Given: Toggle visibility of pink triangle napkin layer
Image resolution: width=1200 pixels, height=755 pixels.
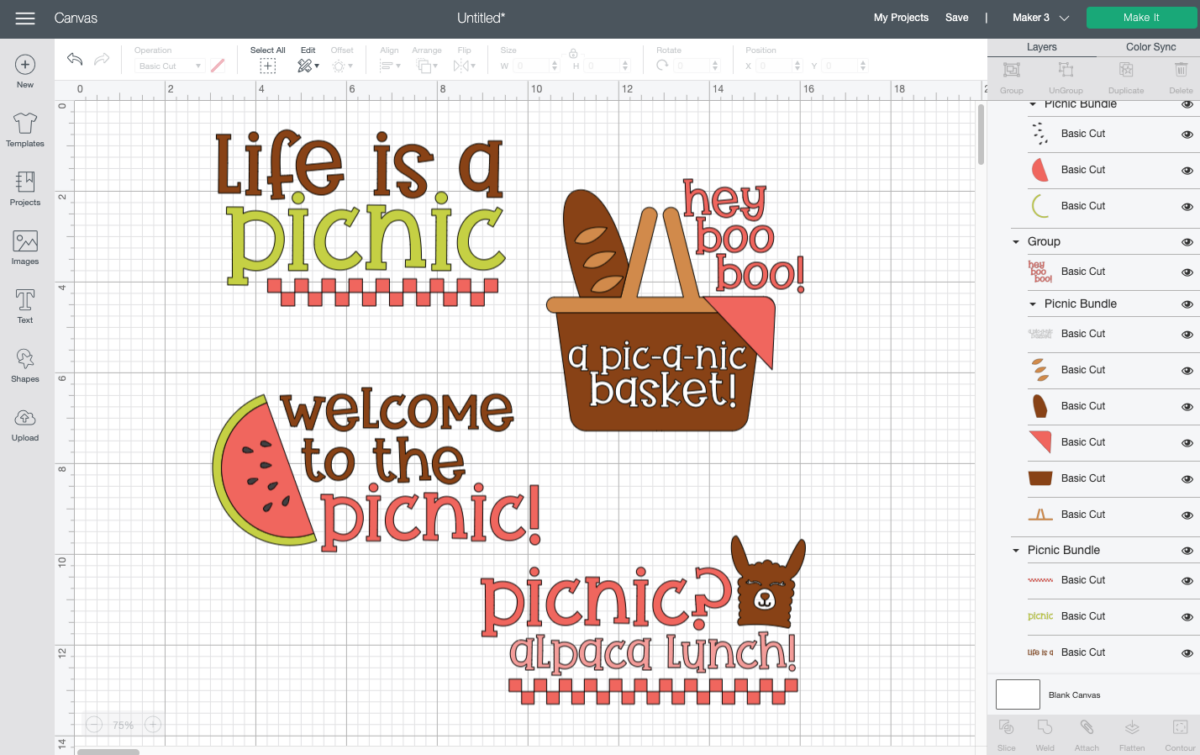Looking at the screenshot, I should 1187,442.
